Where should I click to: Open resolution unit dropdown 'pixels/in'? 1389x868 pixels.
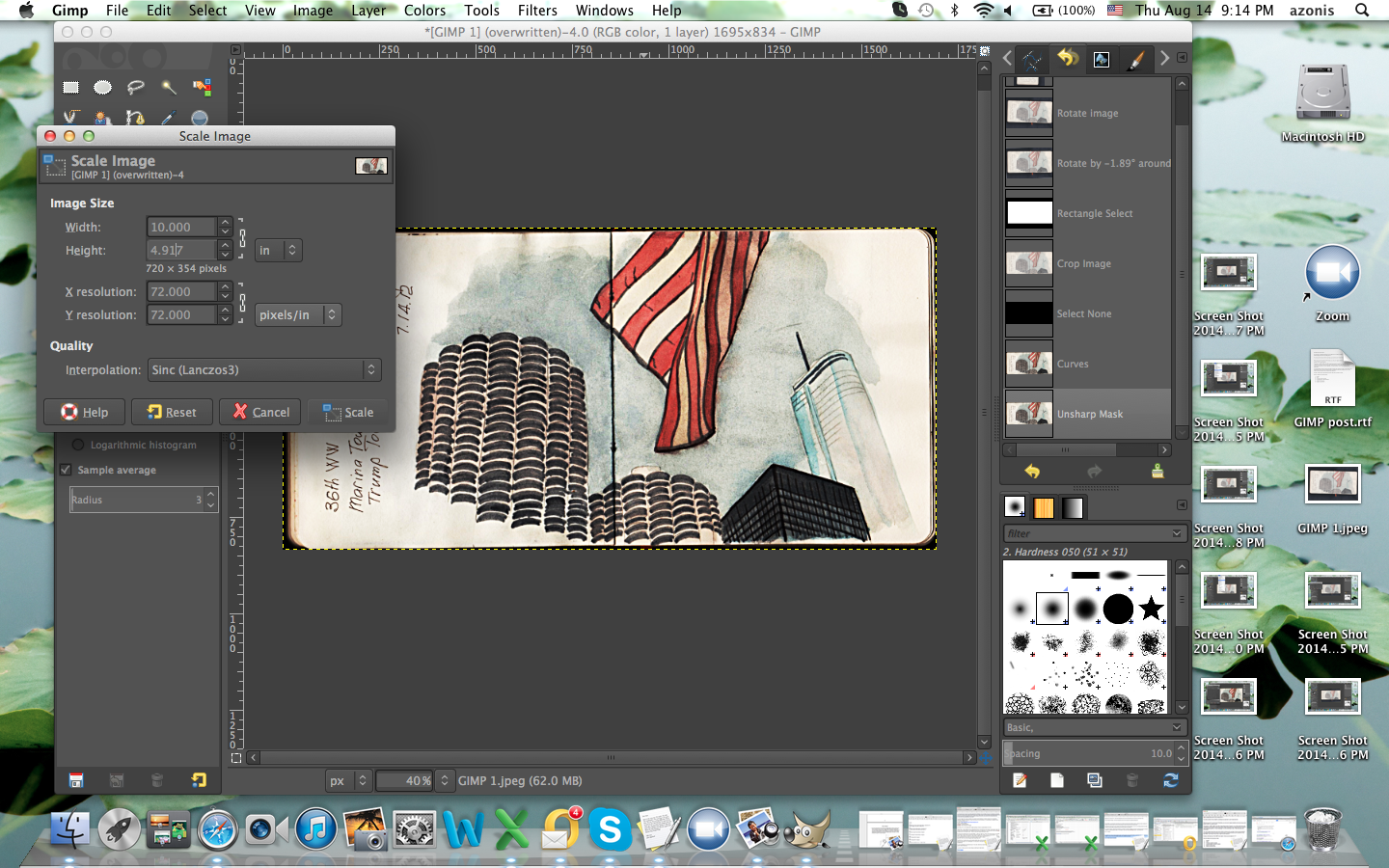[299, 314]
